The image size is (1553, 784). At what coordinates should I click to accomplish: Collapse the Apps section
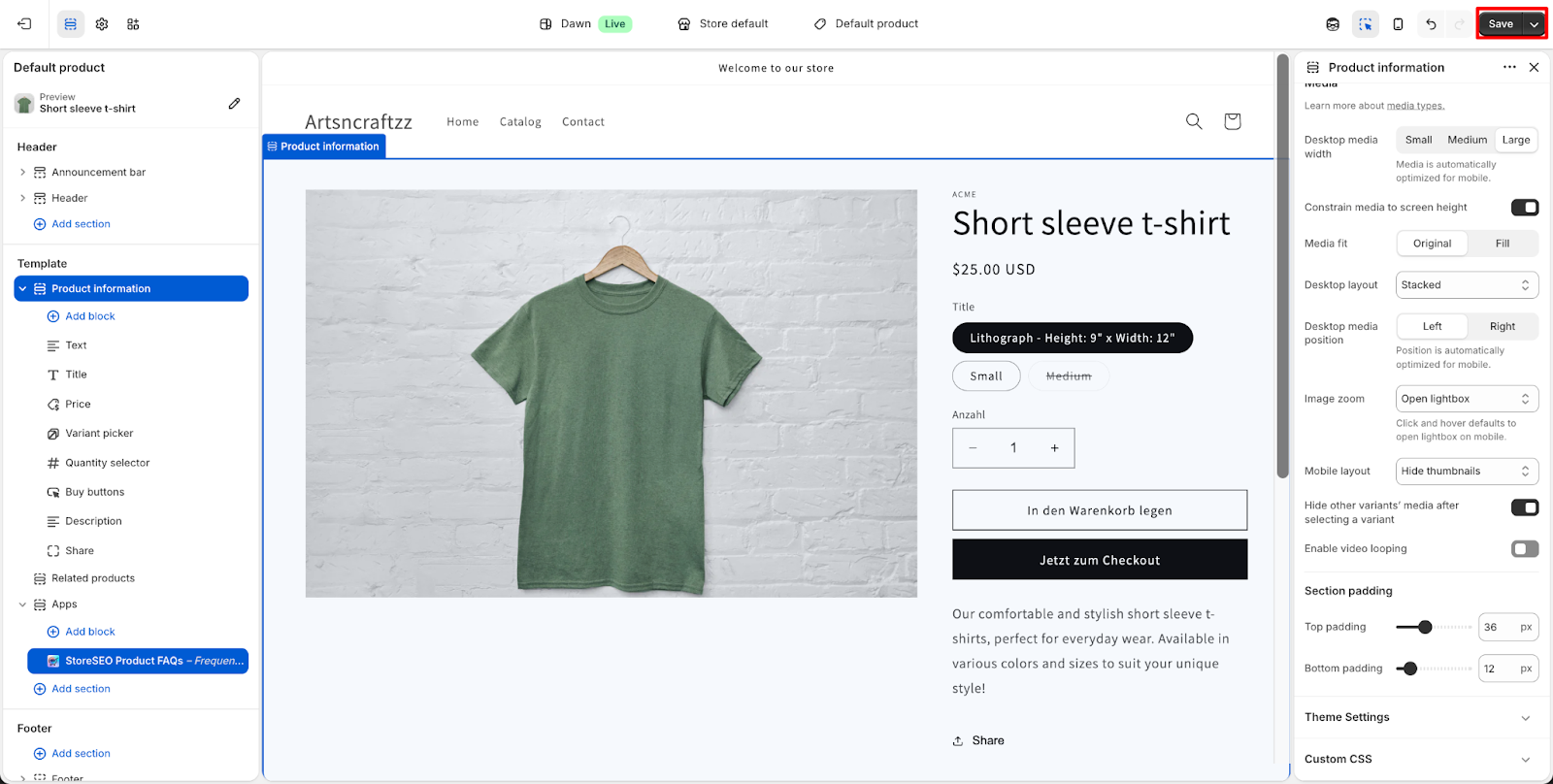click(22, 604)
